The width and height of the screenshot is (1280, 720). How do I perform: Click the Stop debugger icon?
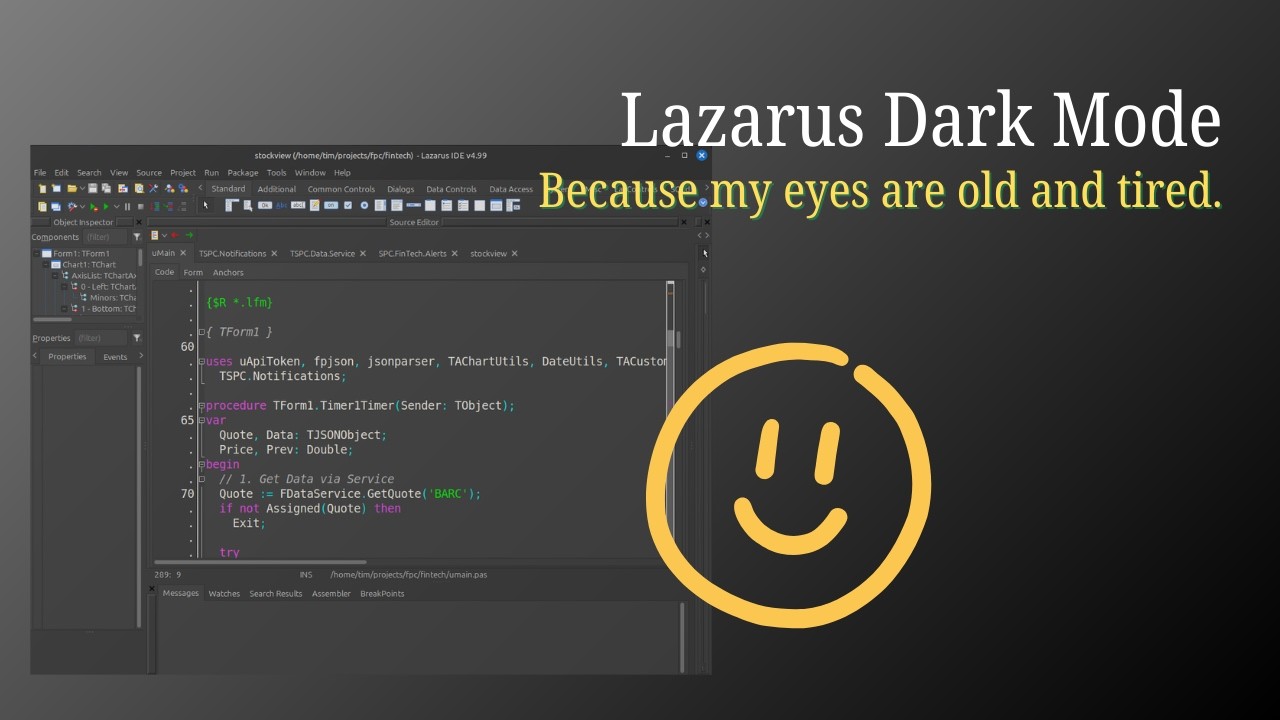[141, 206]
